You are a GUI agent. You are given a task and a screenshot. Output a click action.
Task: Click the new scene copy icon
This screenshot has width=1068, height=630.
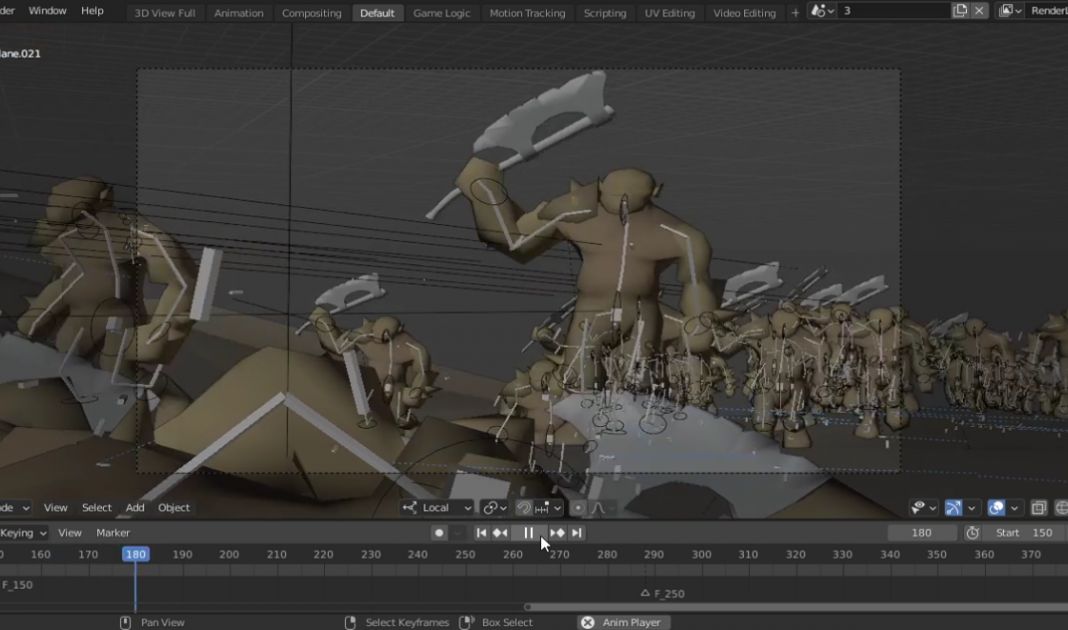pyautogui.click(x=960, y=11)
